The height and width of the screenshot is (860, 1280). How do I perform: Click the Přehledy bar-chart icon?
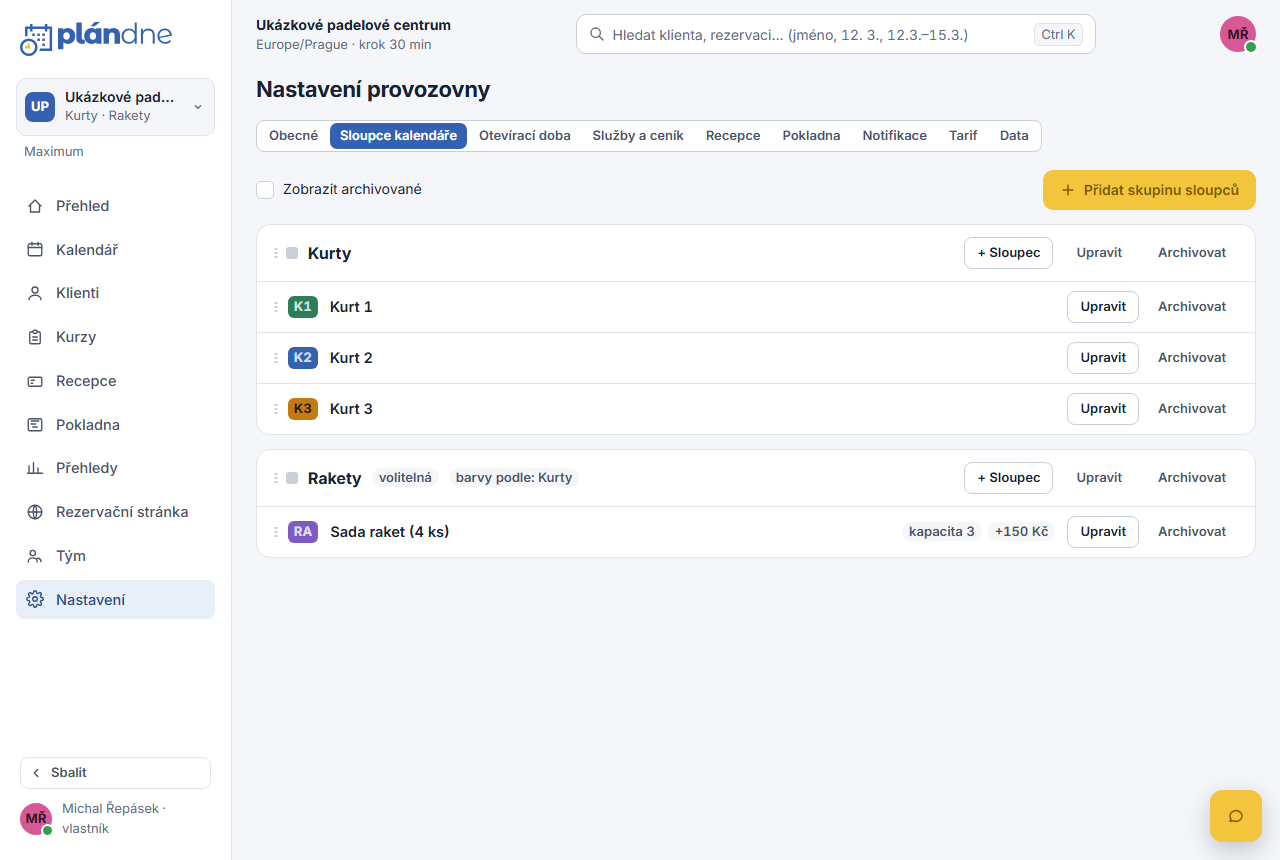[35, 468]
